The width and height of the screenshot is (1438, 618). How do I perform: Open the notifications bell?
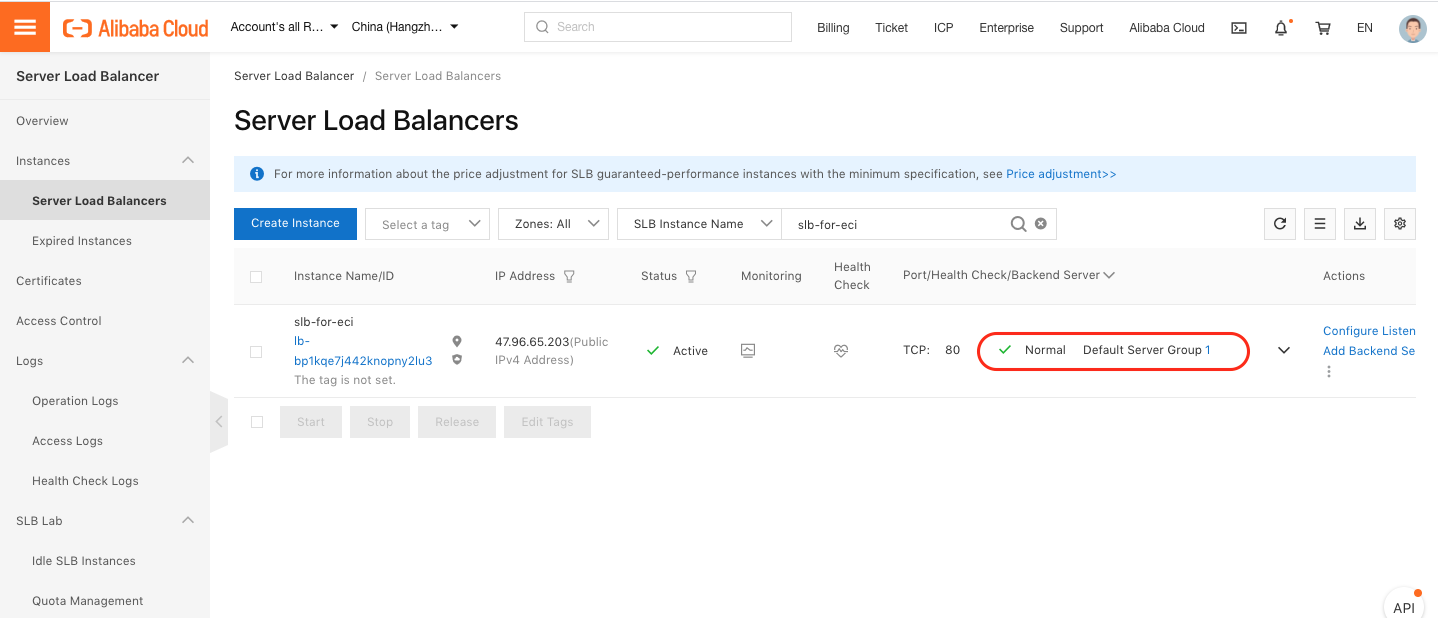1281,28
